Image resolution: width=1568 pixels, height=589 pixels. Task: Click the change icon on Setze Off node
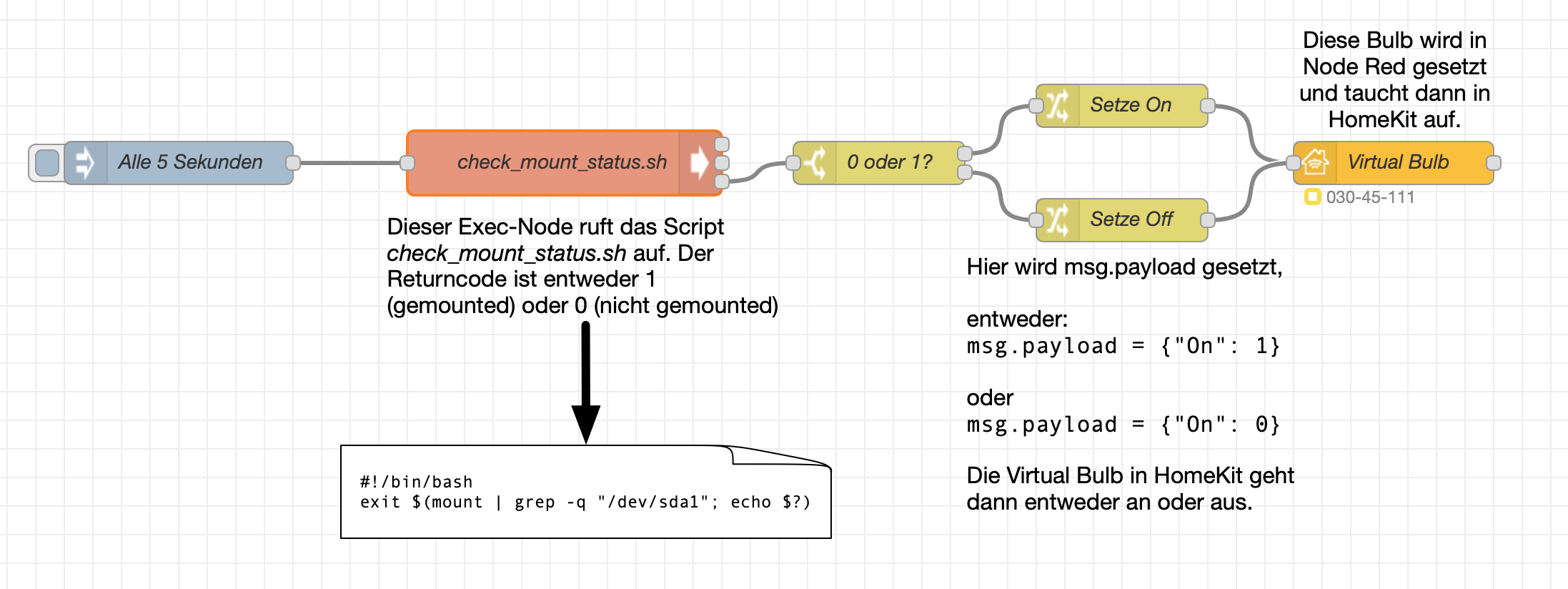1058,220
